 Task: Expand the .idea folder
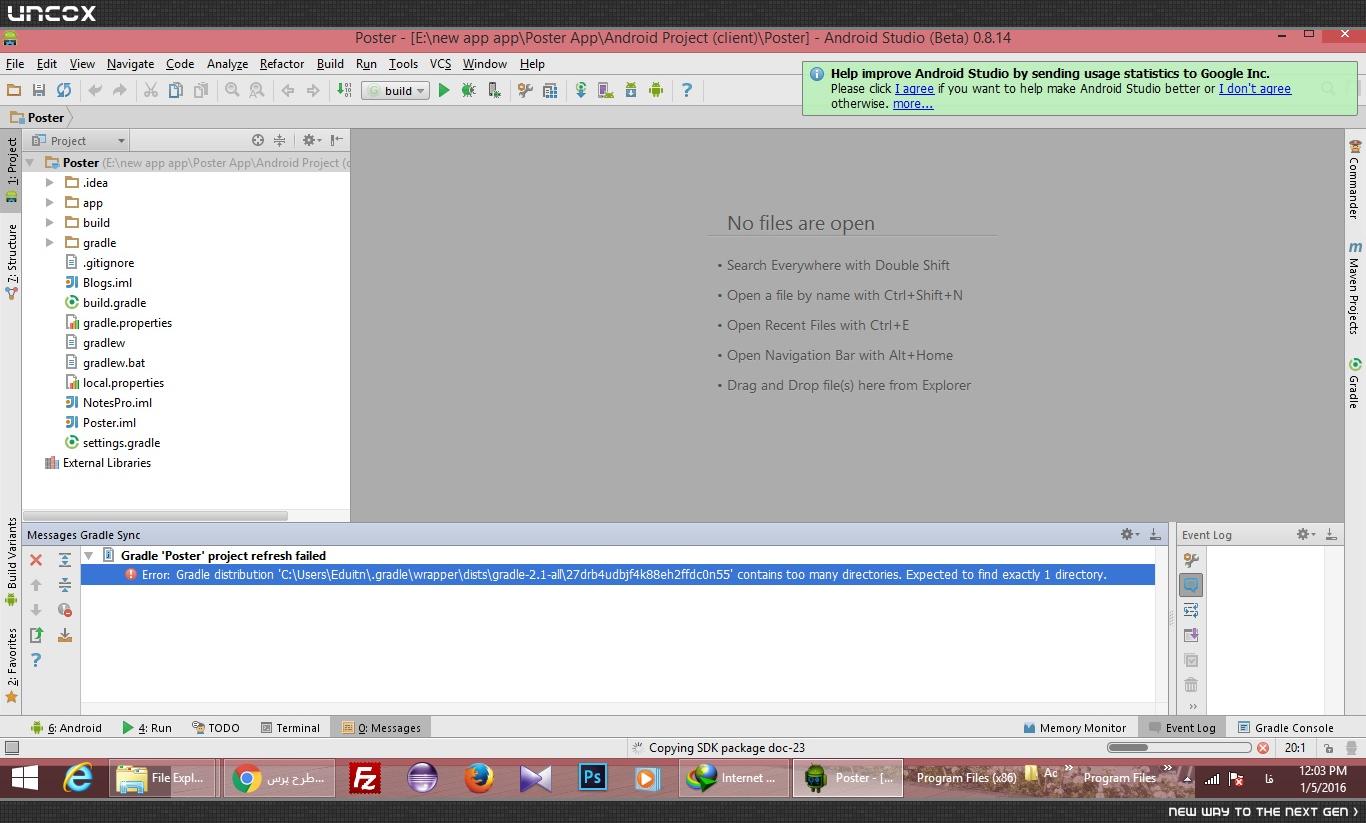click(x=50, y=183)
